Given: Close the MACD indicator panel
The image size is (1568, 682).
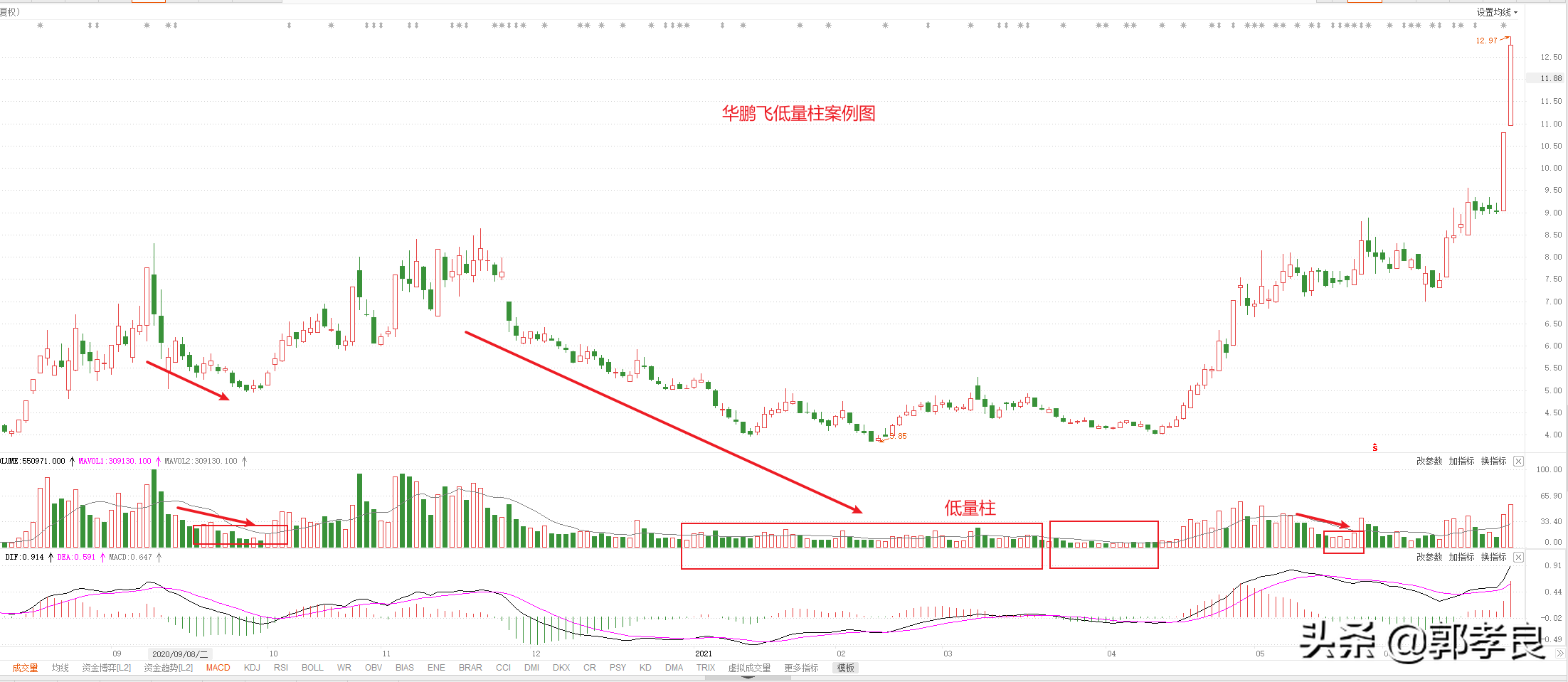Looking at the screenshot, I should point(1518,558).
